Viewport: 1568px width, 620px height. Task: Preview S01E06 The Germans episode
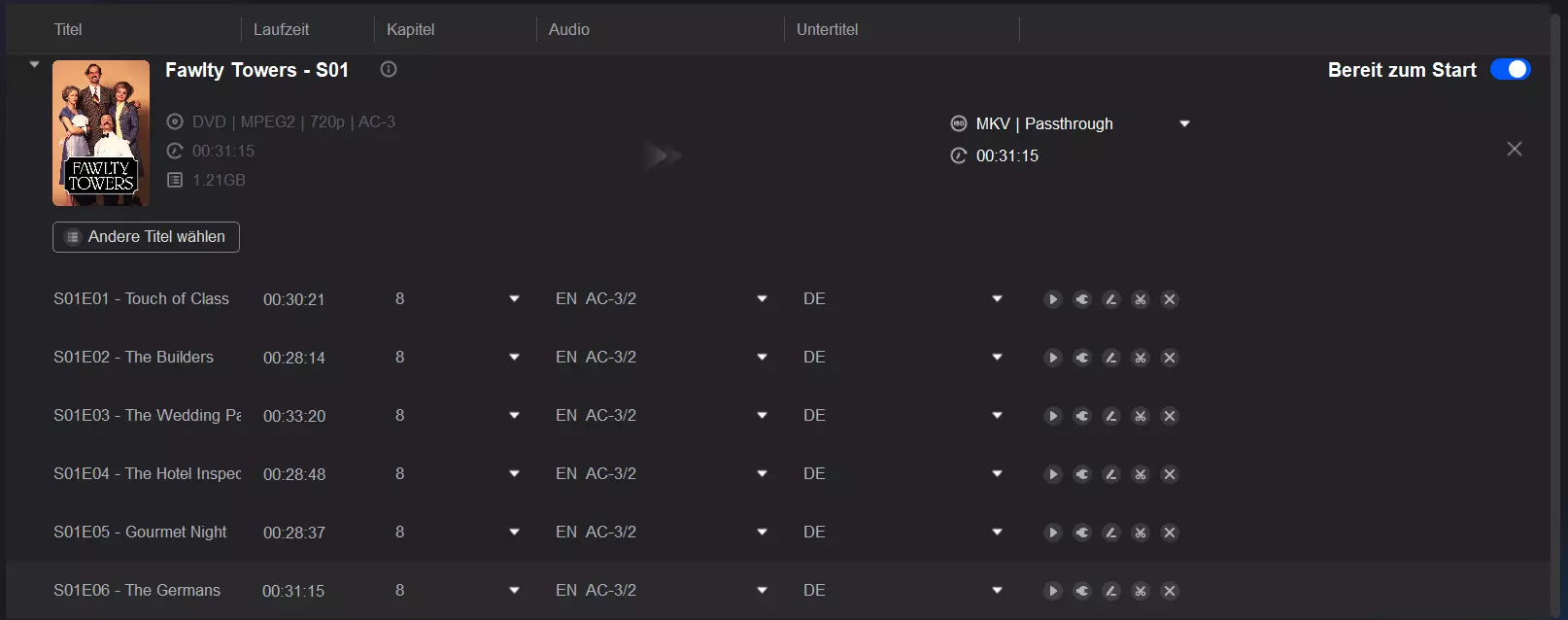1052,591
